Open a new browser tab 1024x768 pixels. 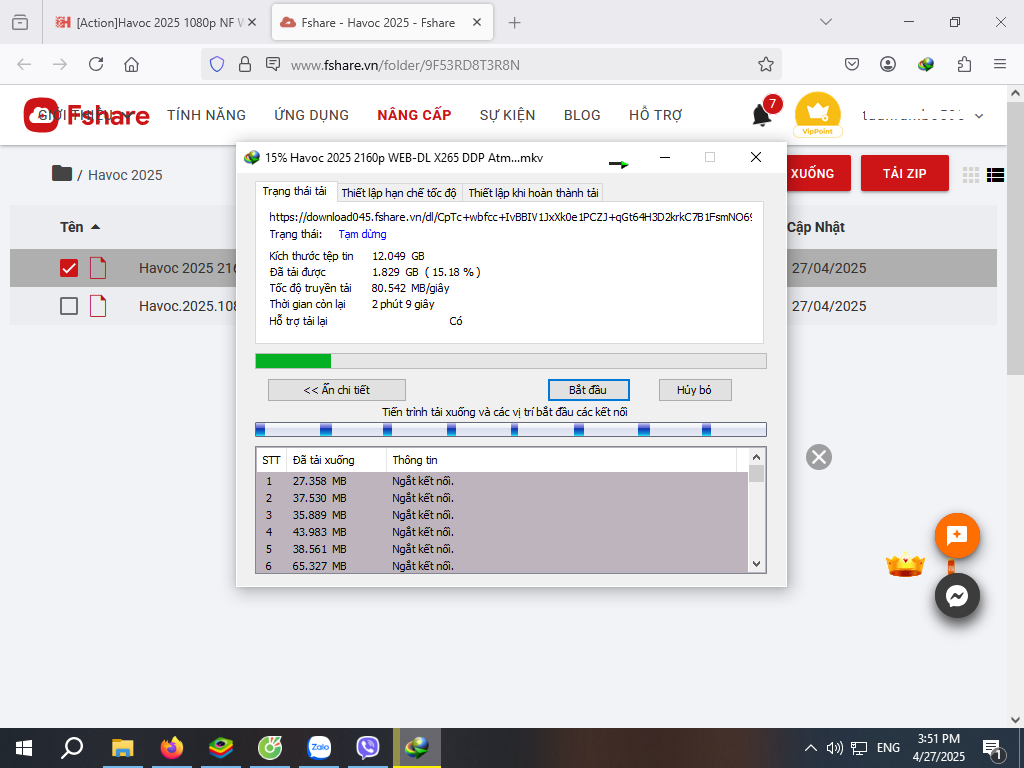(x=515, y=23)
